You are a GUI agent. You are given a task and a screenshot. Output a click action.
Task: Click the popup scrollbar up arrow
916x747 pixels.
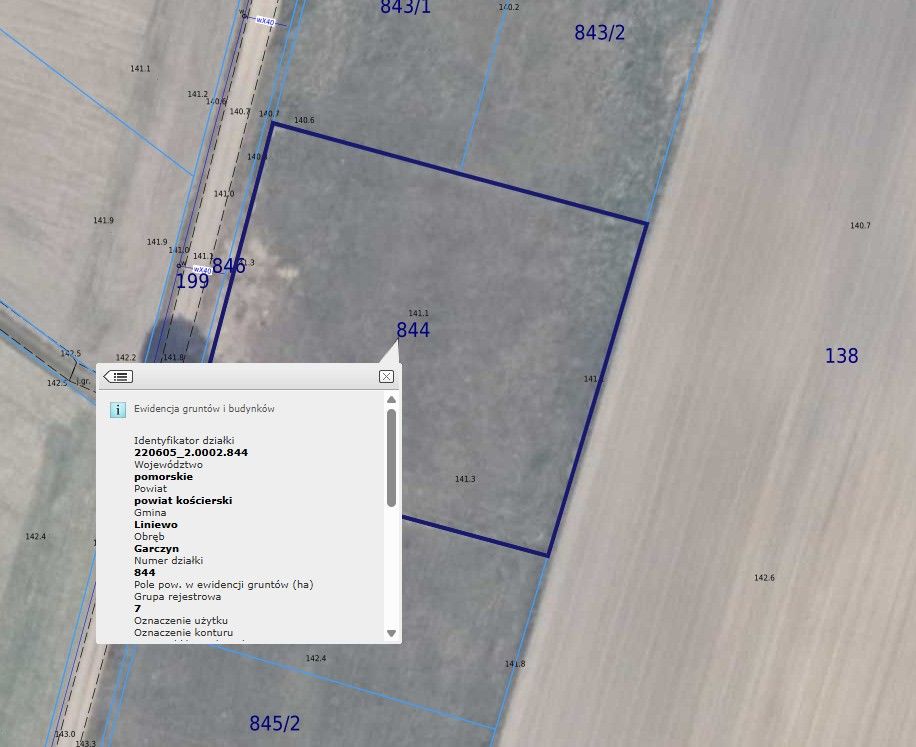click(x=391, y=399)
